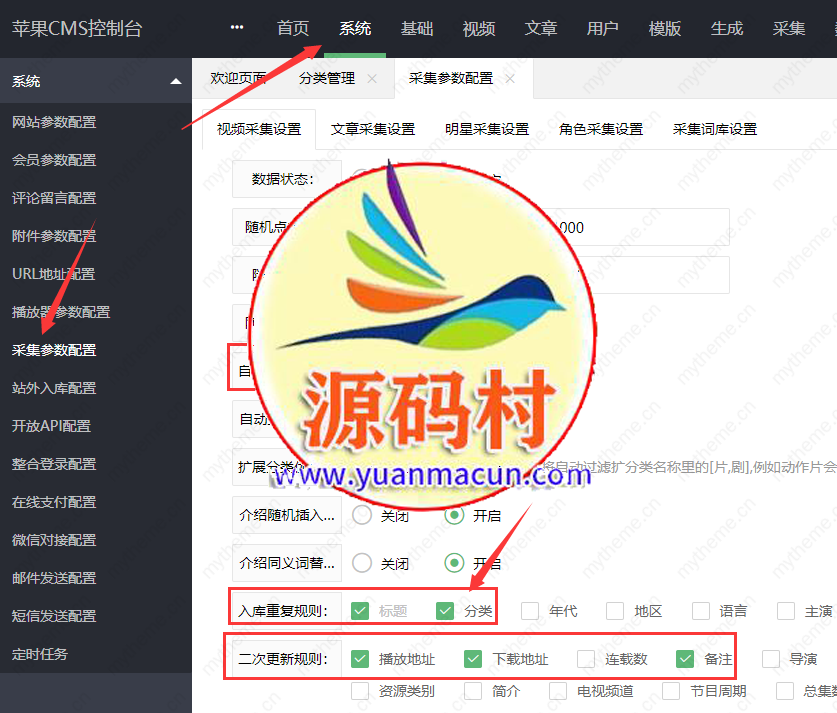Check the 年代 duplicate rule checkbox
This screenshot has height=713, width=837.
tap(530, 611)
